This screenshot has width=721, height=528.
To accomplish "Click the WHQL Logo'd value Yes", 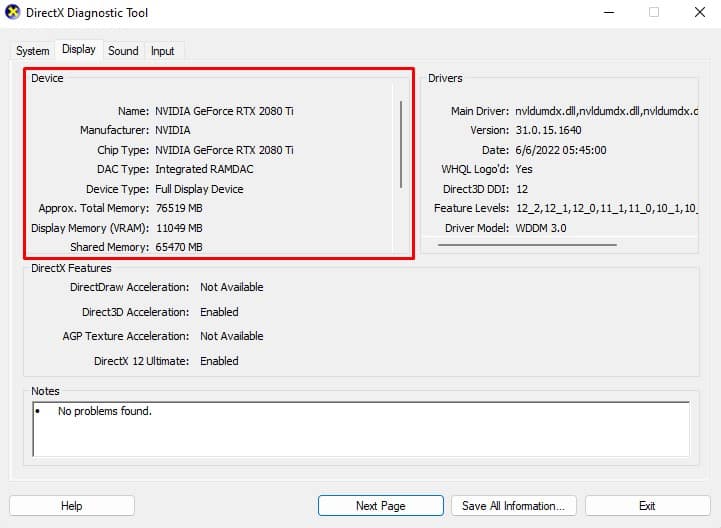I will tap(524, 169).
